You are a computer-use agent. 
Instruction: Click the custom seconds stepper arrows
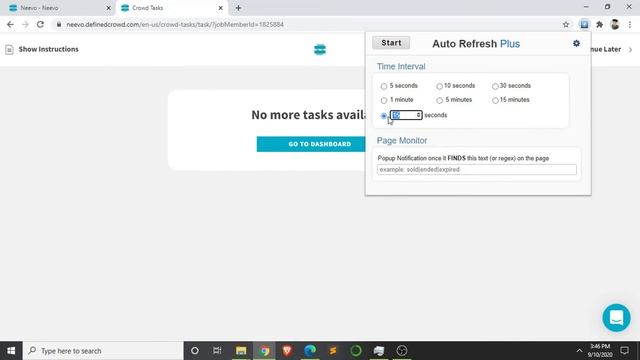tap(418, 115)
